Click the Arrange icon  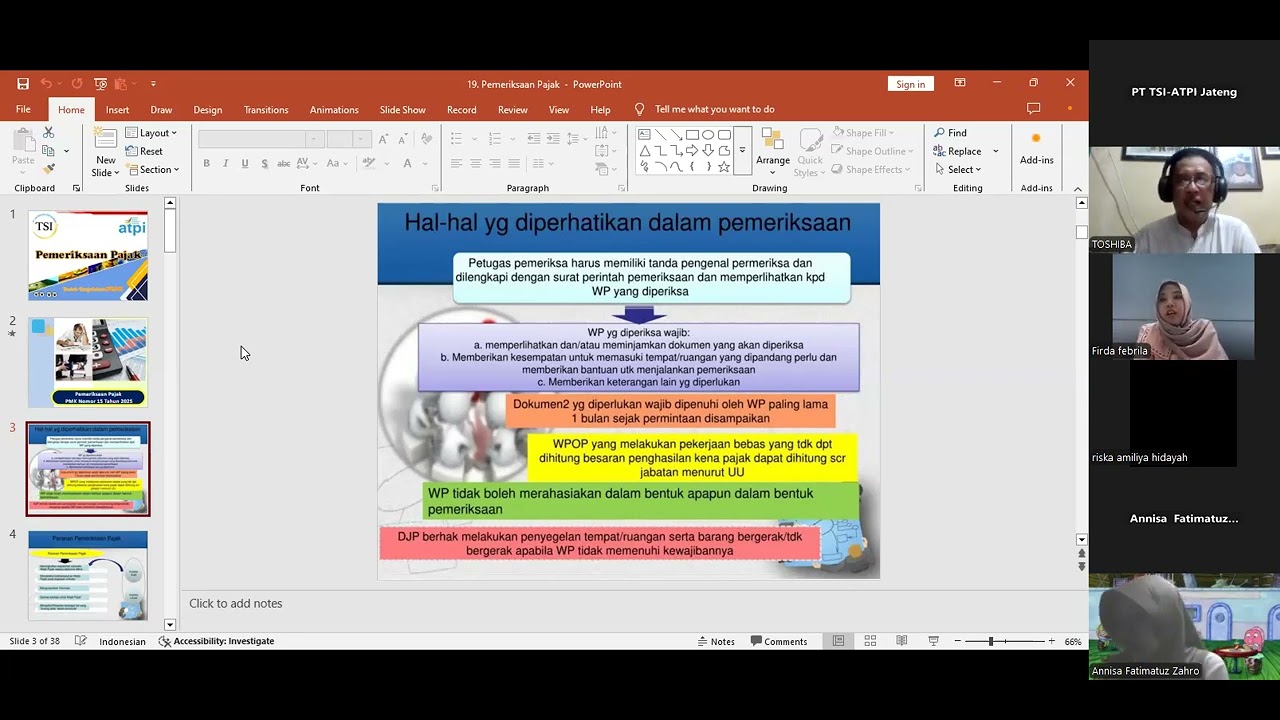(x=772, y=140)
